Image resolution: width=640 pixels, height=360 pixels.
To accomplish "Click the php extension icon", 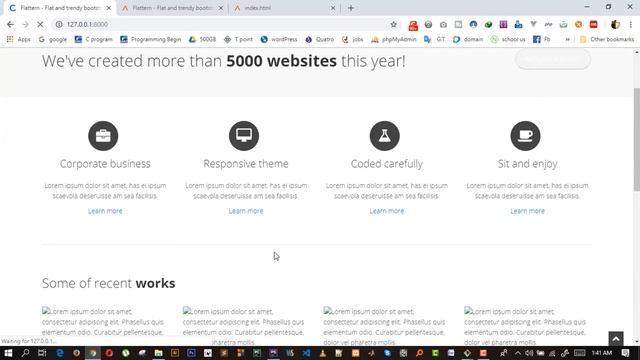I will pyautogui.click(x=548, y=24).
